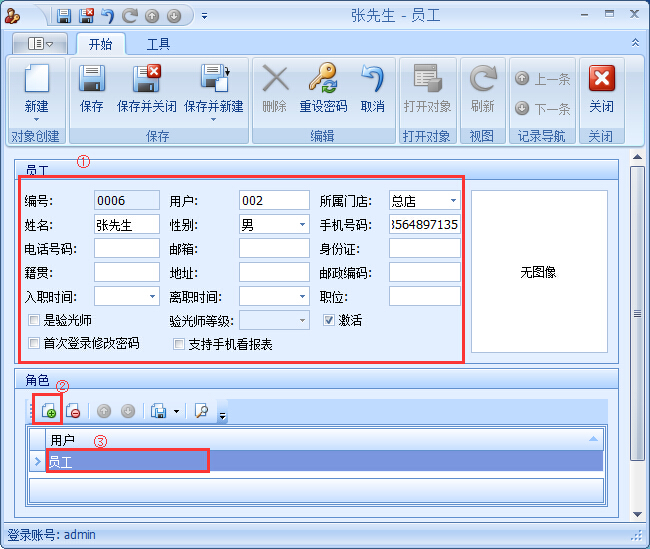Switch to the 开始 ribbon tab
This screenshot has height=549, width=650.
[101, 44]
